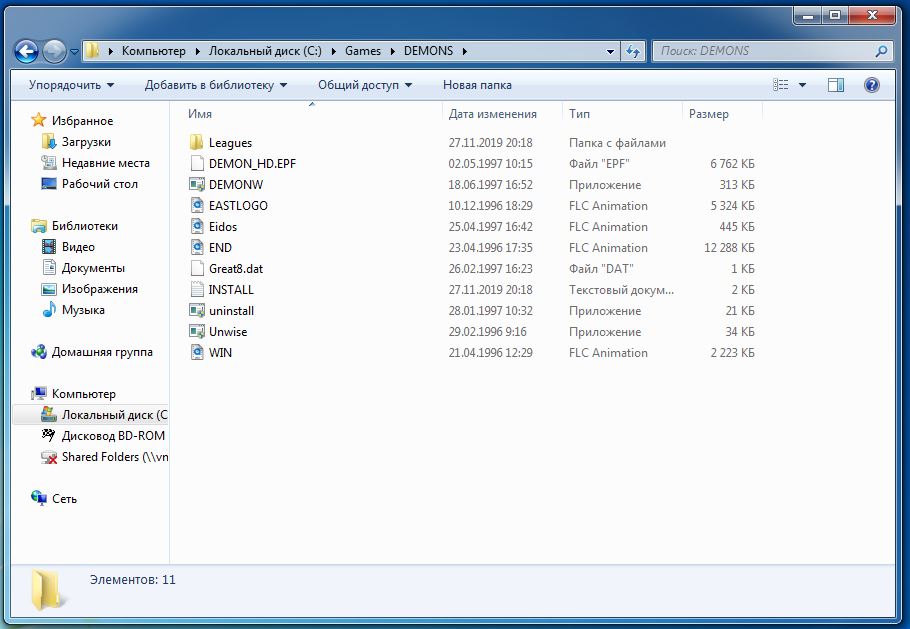Select the INSTALL text document icon
This screenshot has width=910, height=629.
click(197, 289)
